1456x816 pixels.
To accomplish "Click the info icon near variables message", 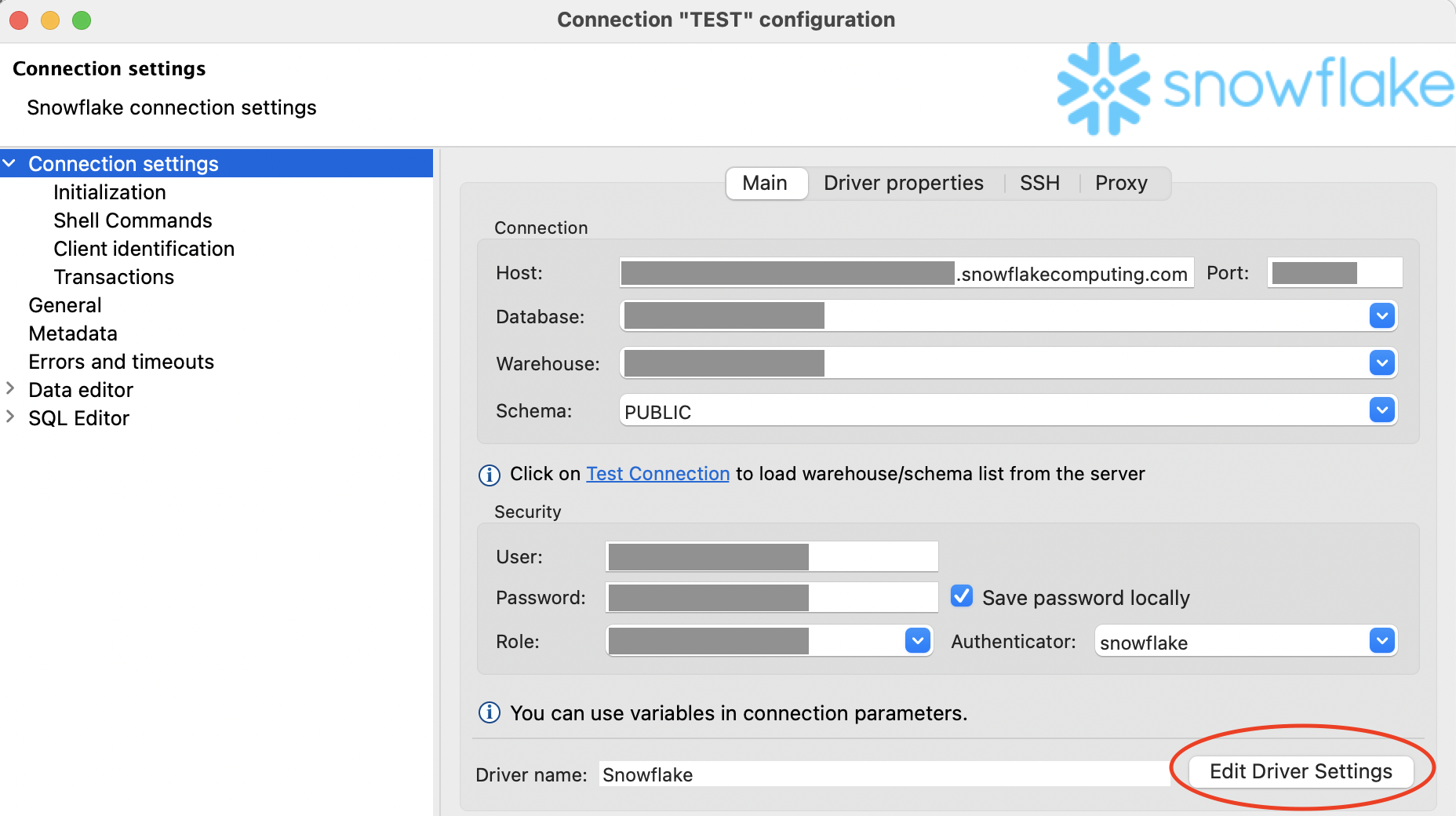I will point(489,712).
